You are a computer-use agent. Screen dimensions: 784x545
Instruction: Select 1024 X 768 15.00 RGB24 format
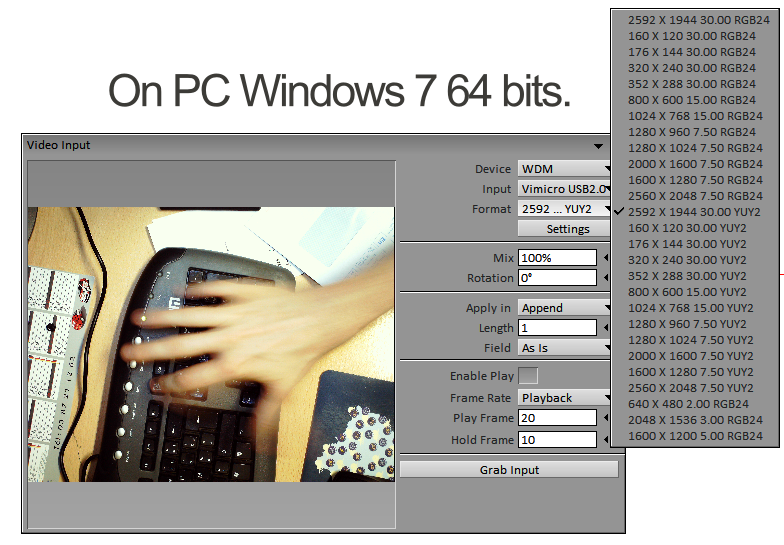point(695,116)
